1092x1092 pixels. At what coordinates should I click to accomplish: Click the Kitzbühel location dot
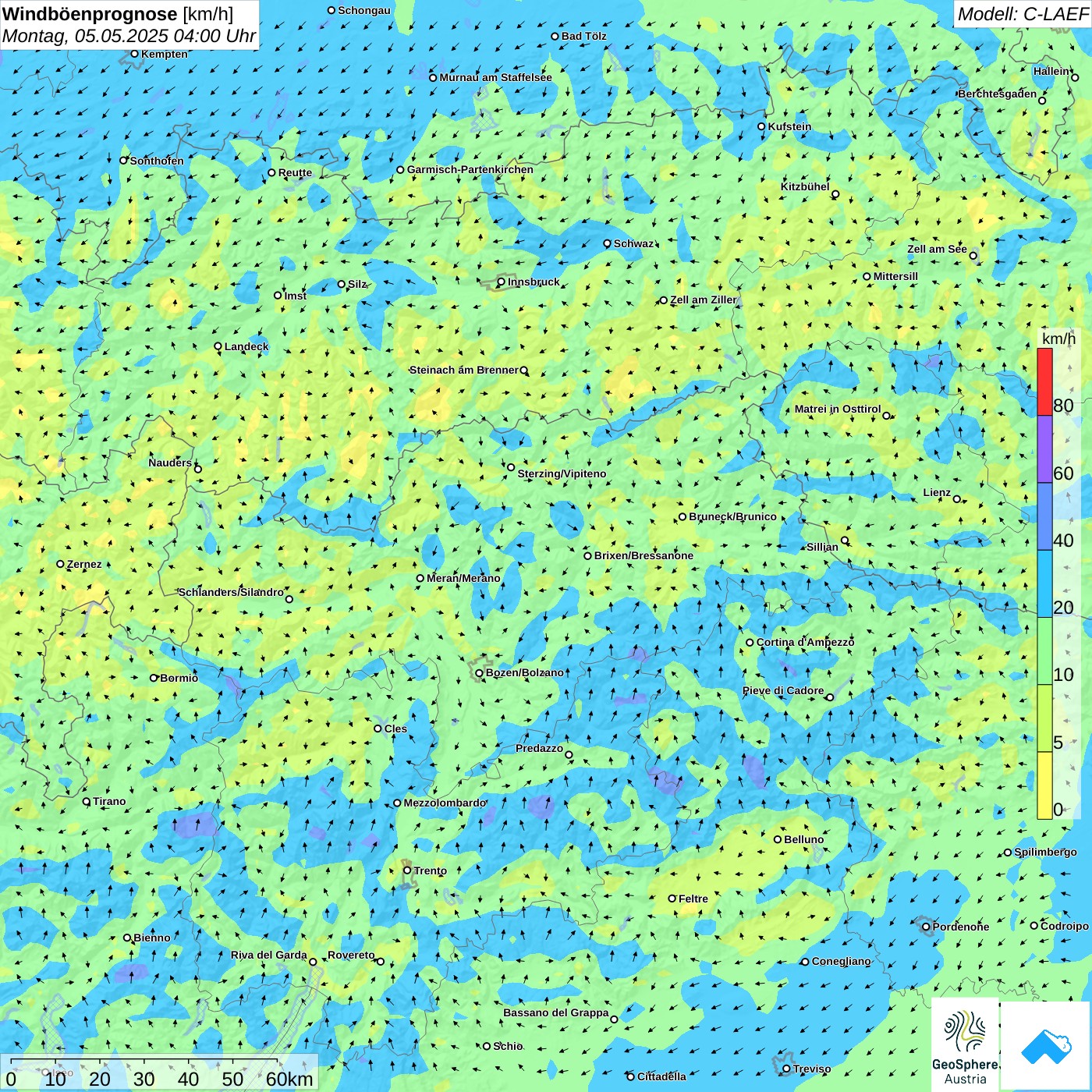pyautogui.click(x=835, y=194)
